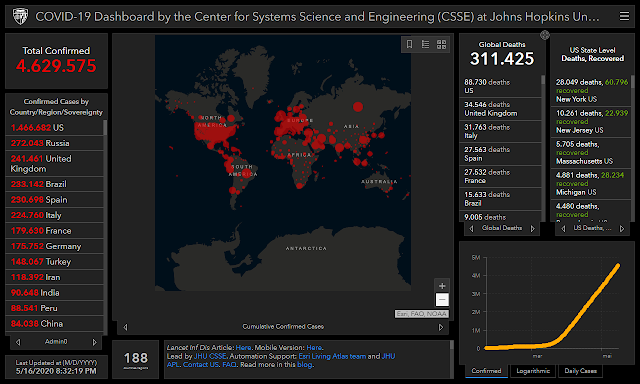Select 272.043 Russia row
This screenshot has height=384, width=640.
coord(54,143)
